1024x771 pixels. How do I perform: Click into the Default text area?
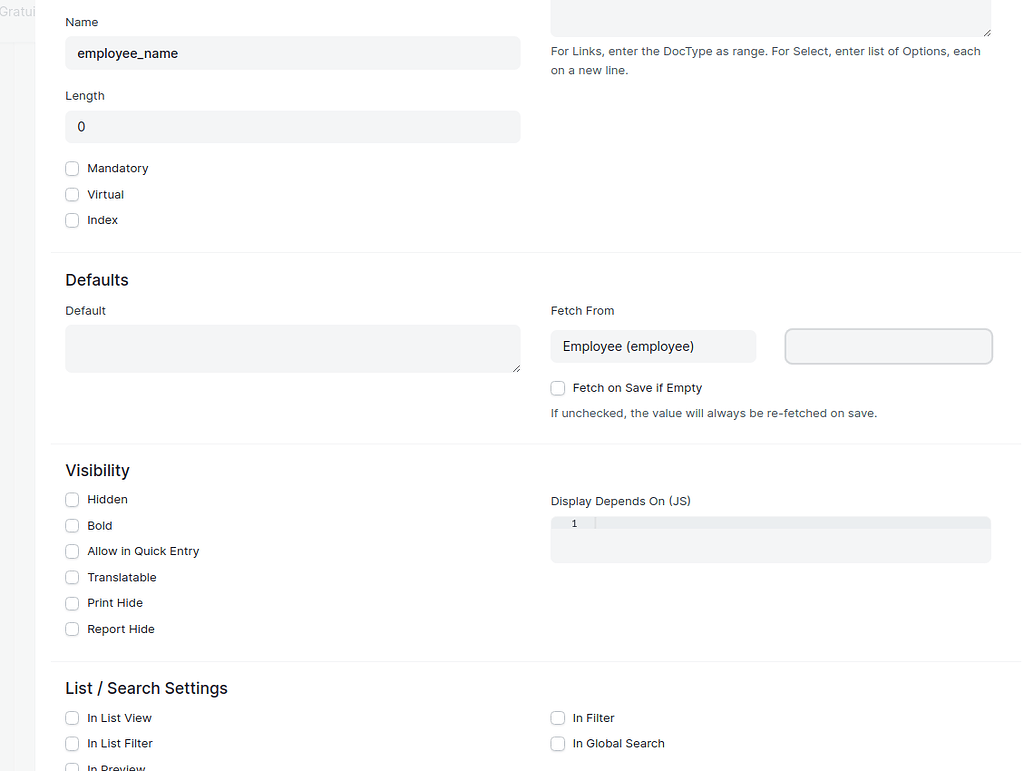293,349
